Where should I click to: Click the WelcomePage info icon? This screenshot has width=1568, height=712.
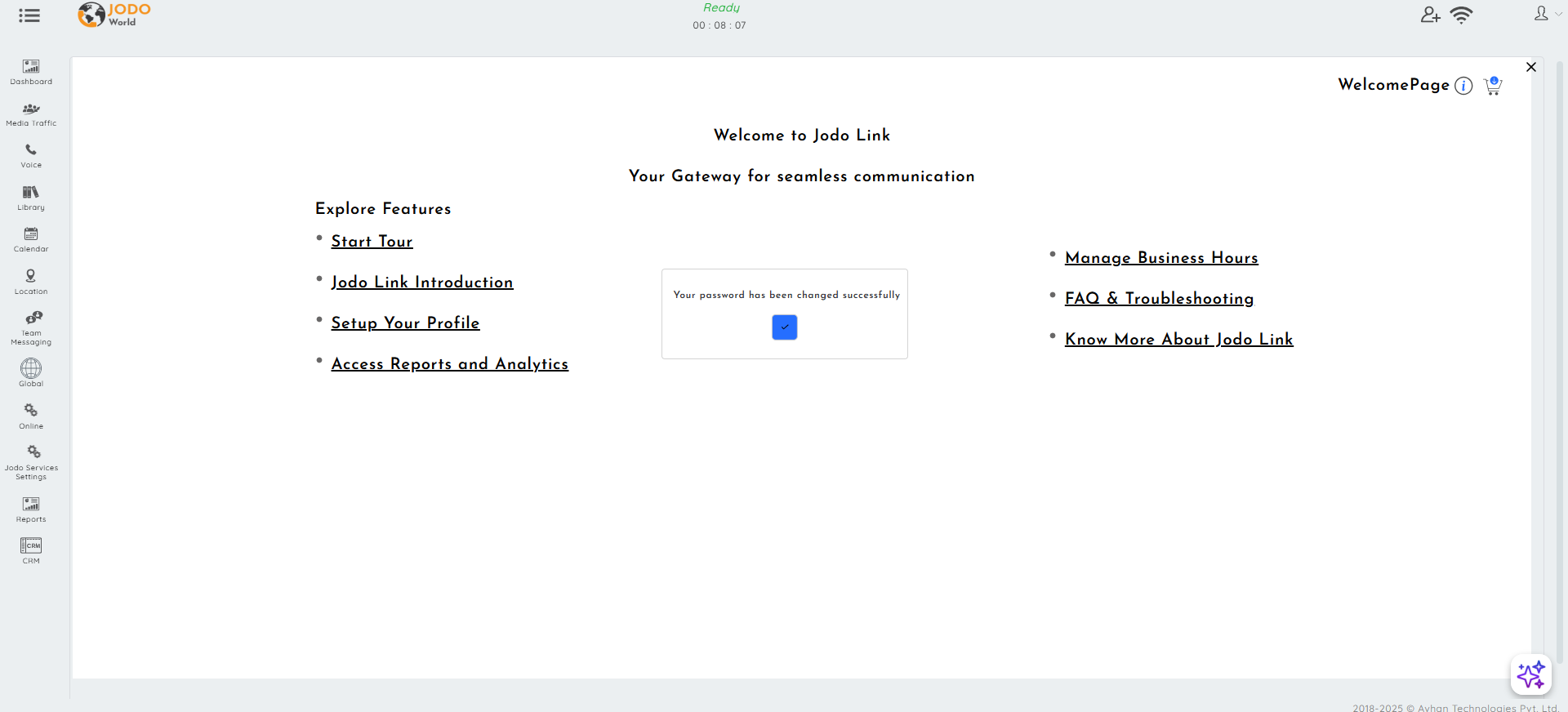(1463, 86)
